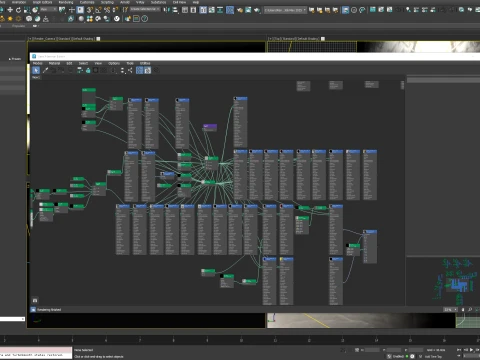Image resolution: width=480 pixels, height=360 pixels.
Task: Click the timeline Play button
Action: [471, 350]
